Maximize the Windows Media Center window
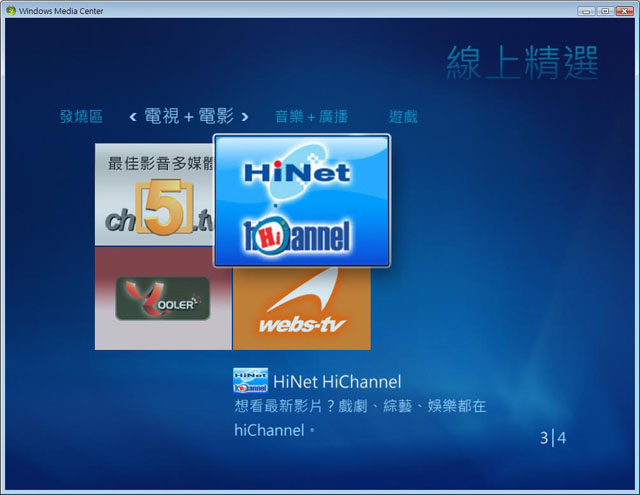 605,11
